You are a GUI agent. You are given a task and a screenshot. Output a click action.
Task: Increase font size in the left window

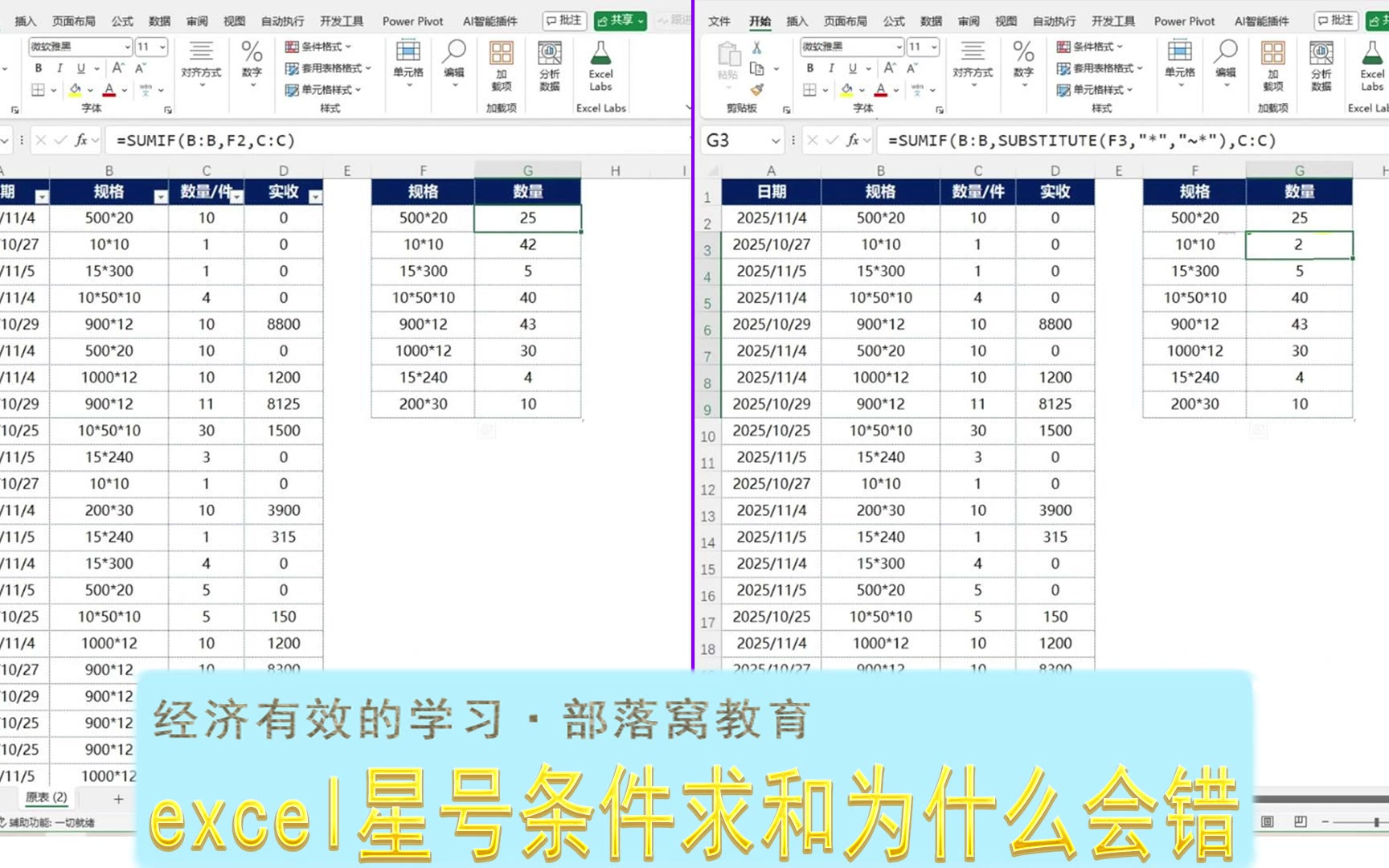(118, 68)
